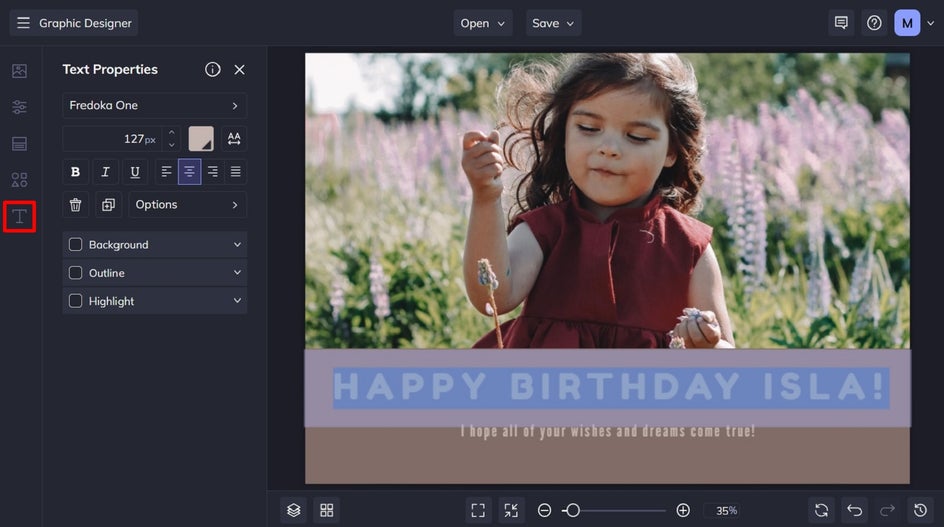Open the Open menu
This screenshot has height=527, width=944.
tap(484, 23)
